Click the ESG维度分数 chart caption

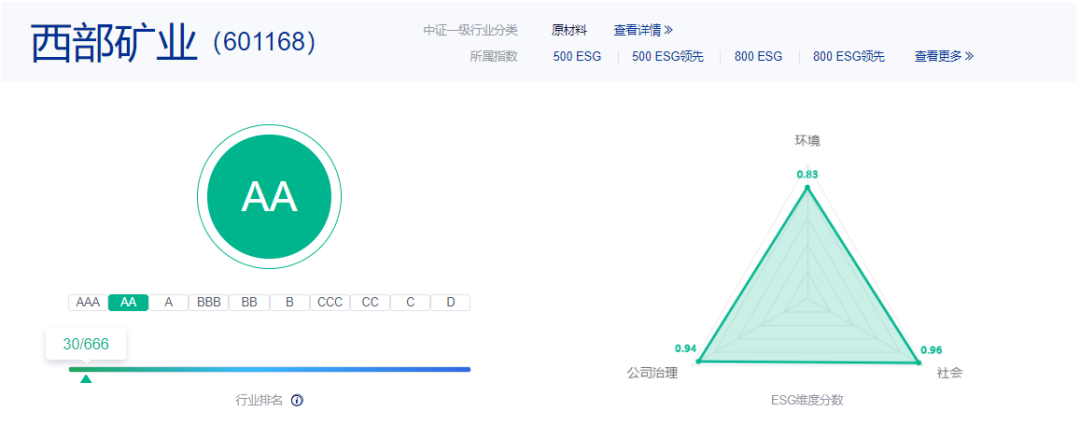pyautogui.click(x=808, y=400)
